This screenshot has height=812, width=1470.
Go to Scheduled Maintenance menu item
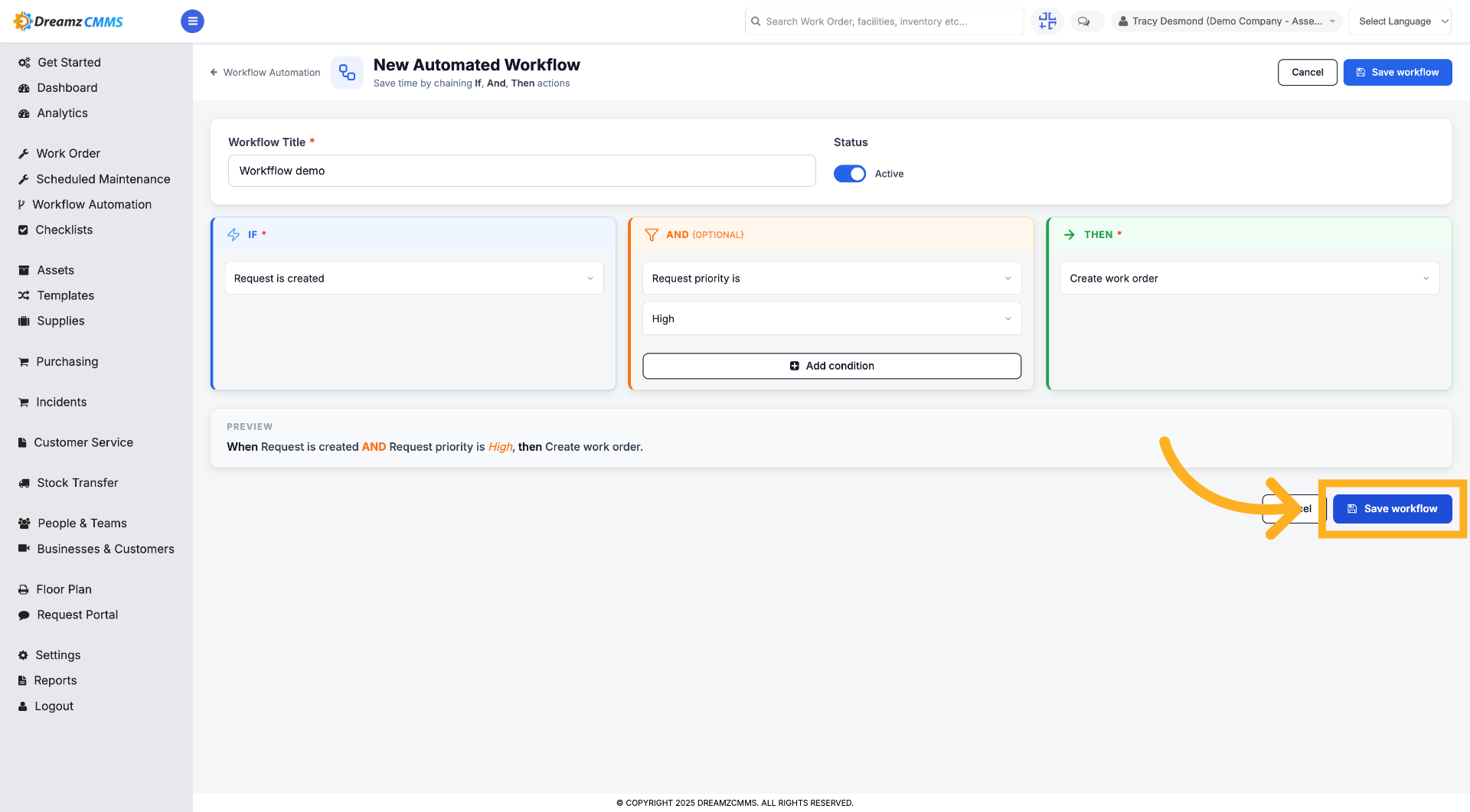[103, 179]
